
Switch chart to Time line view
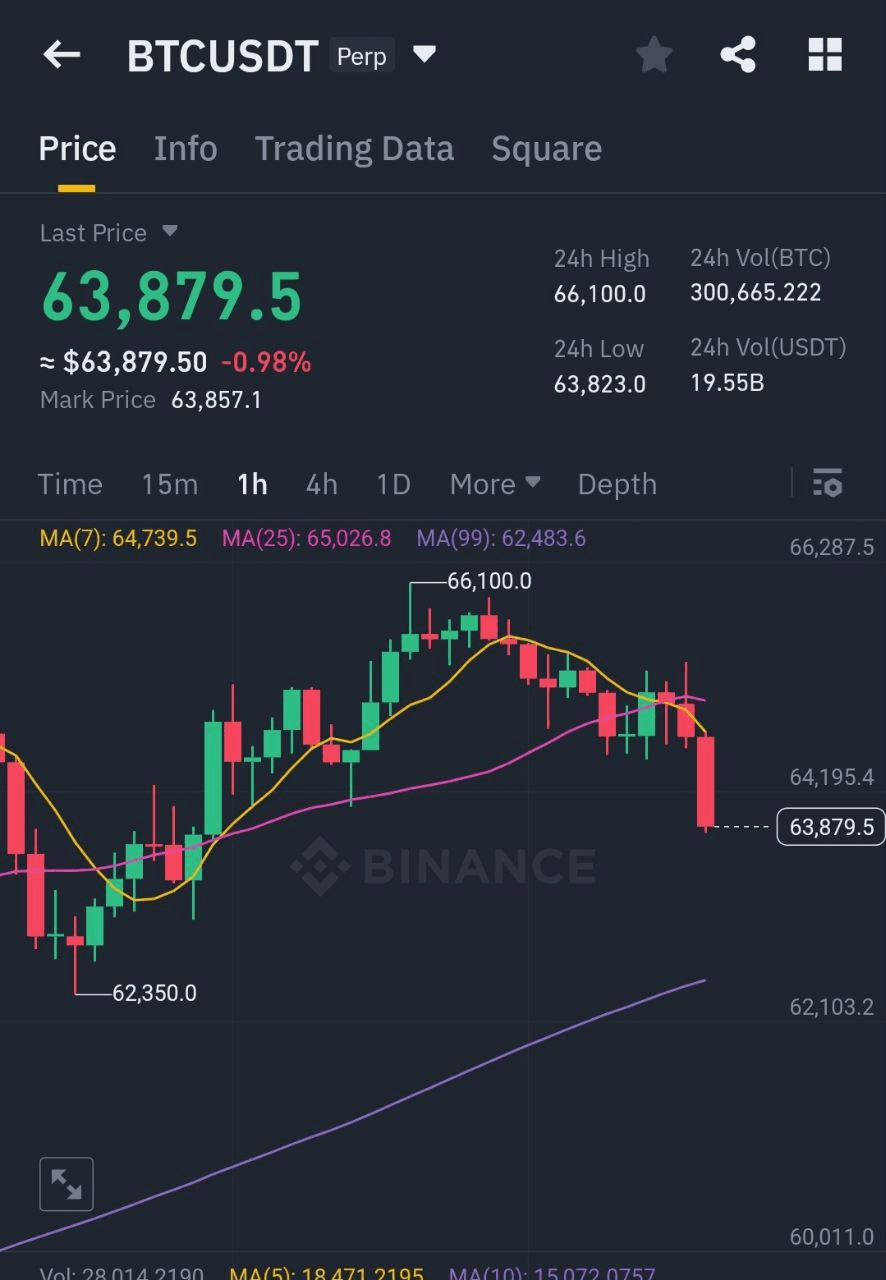70,484
